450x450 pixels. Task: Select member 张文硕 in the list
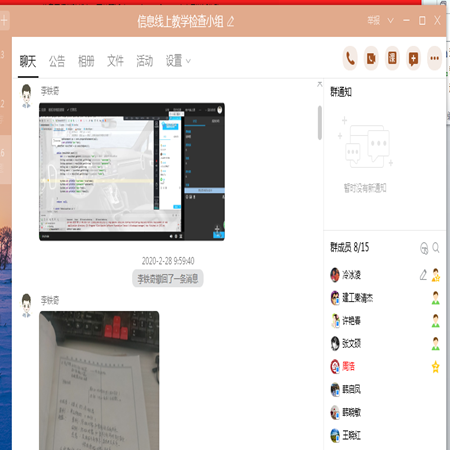(x=385, y=344)
